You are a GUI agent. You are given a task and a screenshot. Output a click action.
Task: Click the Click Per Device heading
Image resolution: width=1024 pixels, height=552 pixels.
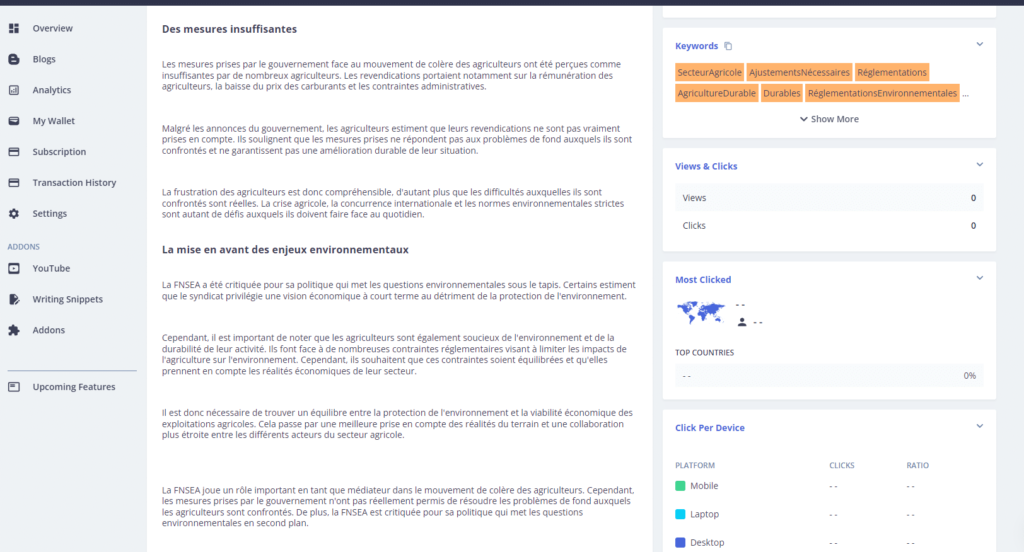[710, 428]
